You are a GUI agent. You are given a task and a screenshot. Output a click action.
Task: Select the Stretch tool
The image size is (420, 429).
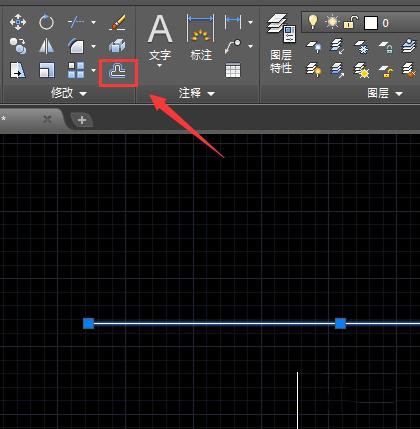point(18,70)
